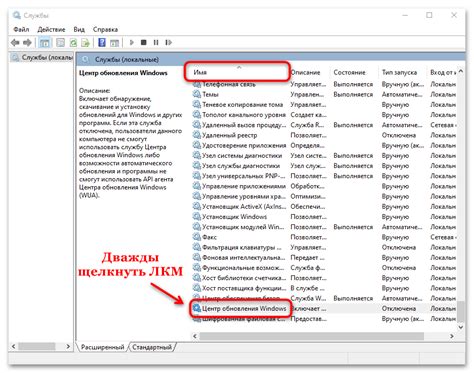Select the Управление уровнями хранения service icon
The width and height of the screenshot is (474, 373).
click(197, 196)
